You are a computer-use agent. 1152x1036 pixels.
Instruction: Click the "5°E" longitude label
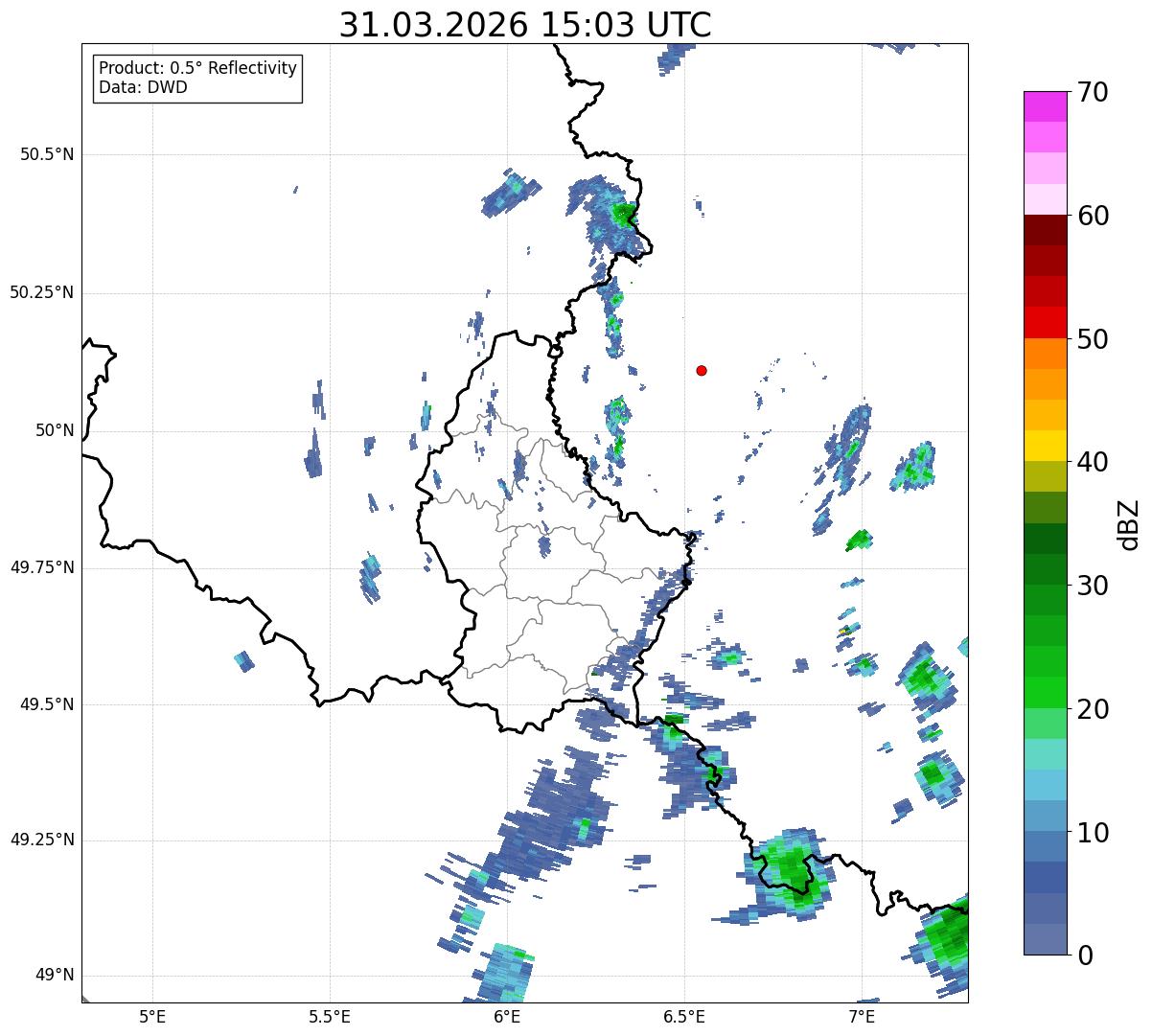(152, 1016)
